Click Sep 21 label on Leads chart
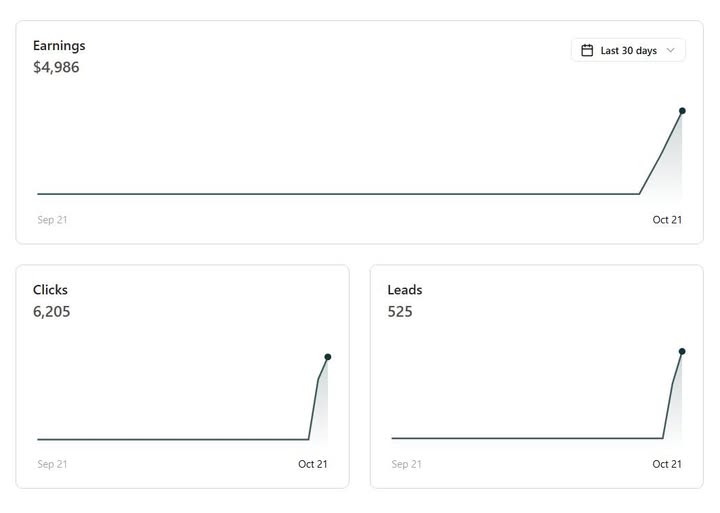 point(407,464)
